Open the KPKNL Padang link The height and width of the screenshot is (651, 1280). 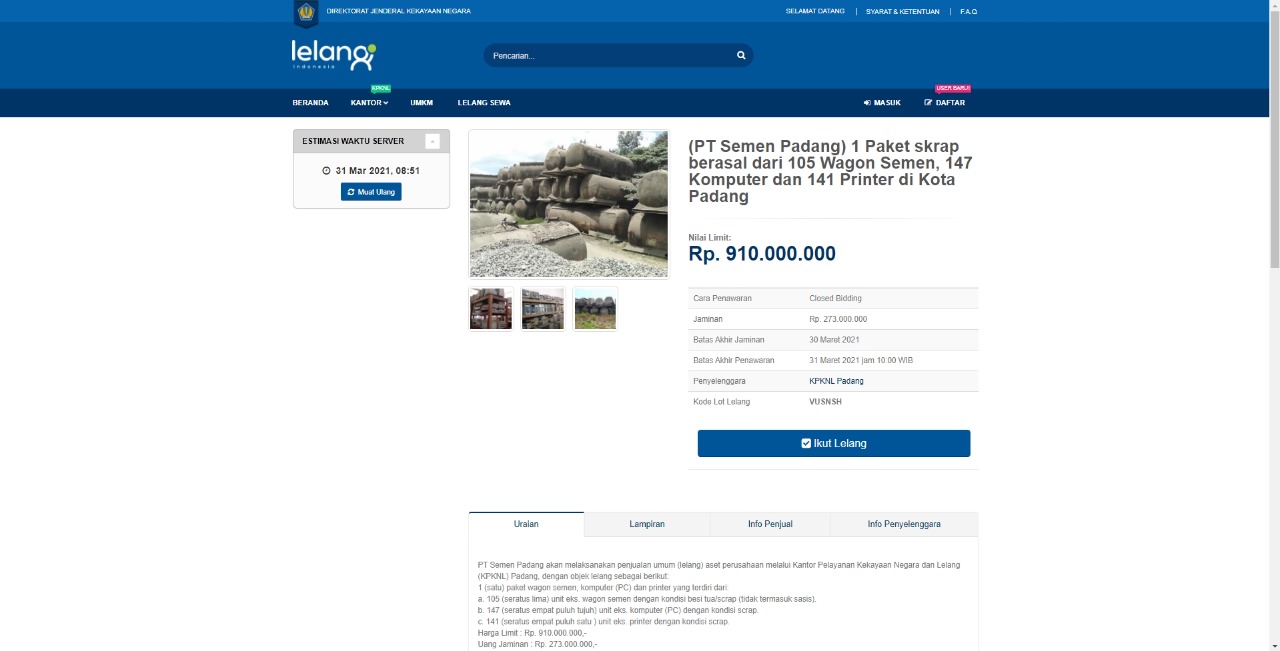(x=836, y=381)
